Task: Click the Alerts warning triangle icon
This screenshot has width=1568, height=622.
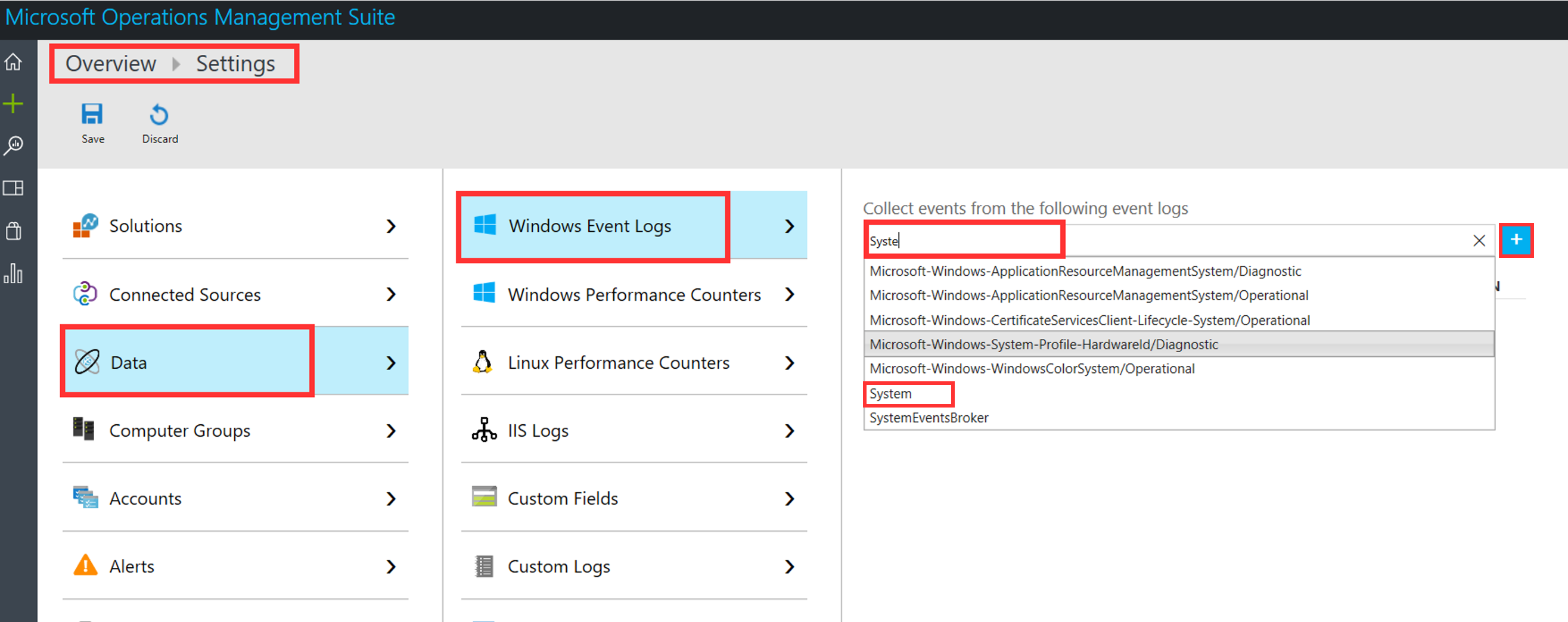Action: tap(85, 565)
